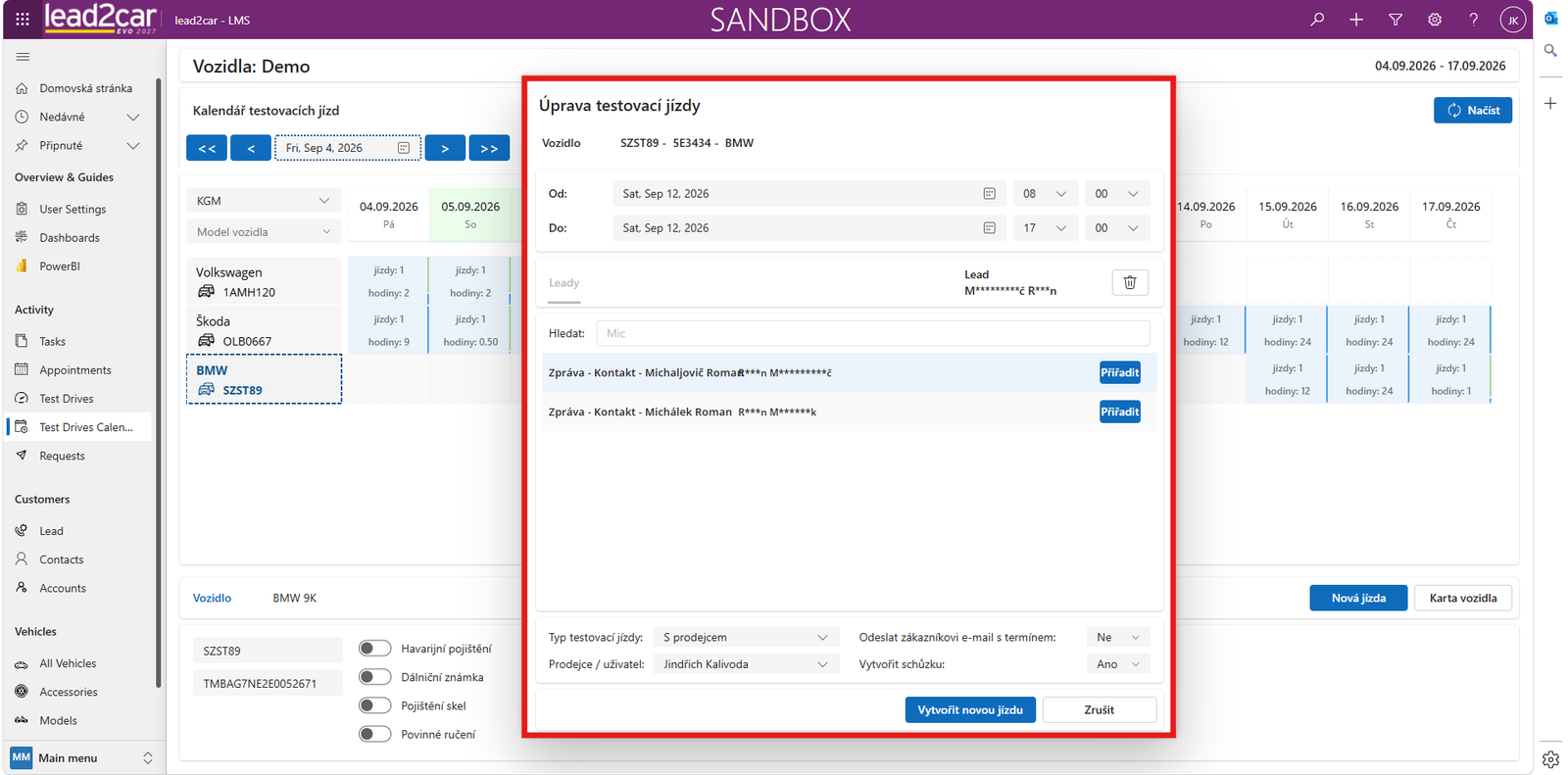Open Prodejce / uživatel dropdown

pos(747,664)
